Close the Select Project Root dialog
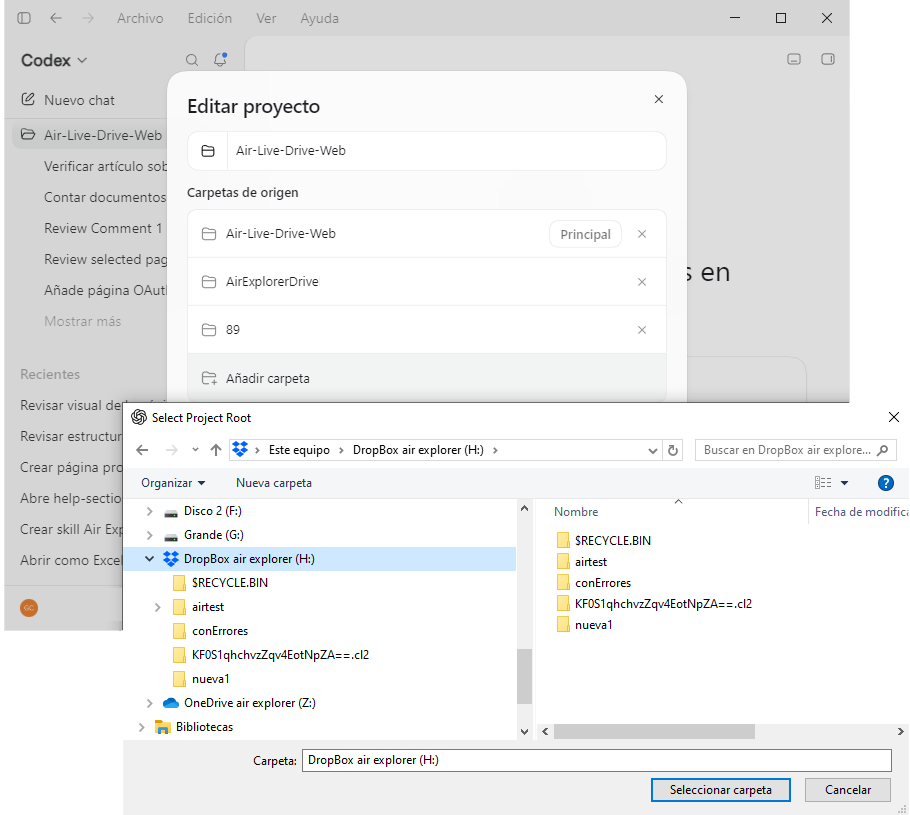 (x=894, y=417)
